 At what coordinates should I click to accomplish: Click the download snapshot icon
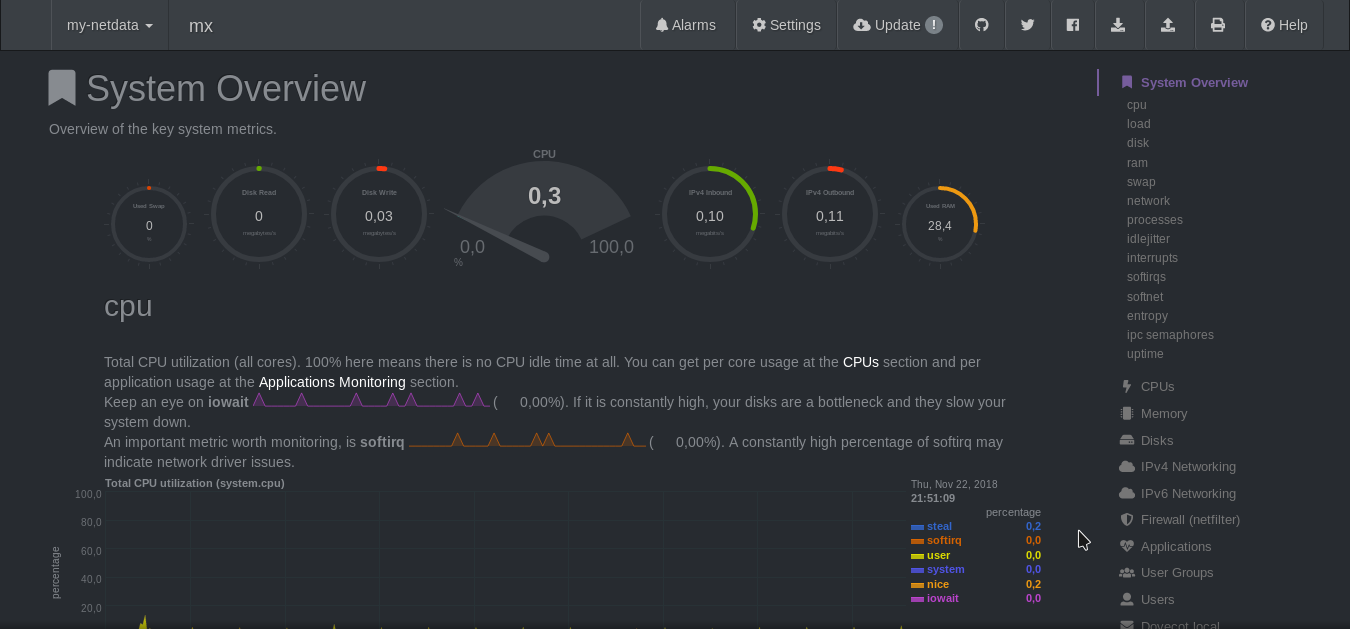click(x=1118, y=25)
